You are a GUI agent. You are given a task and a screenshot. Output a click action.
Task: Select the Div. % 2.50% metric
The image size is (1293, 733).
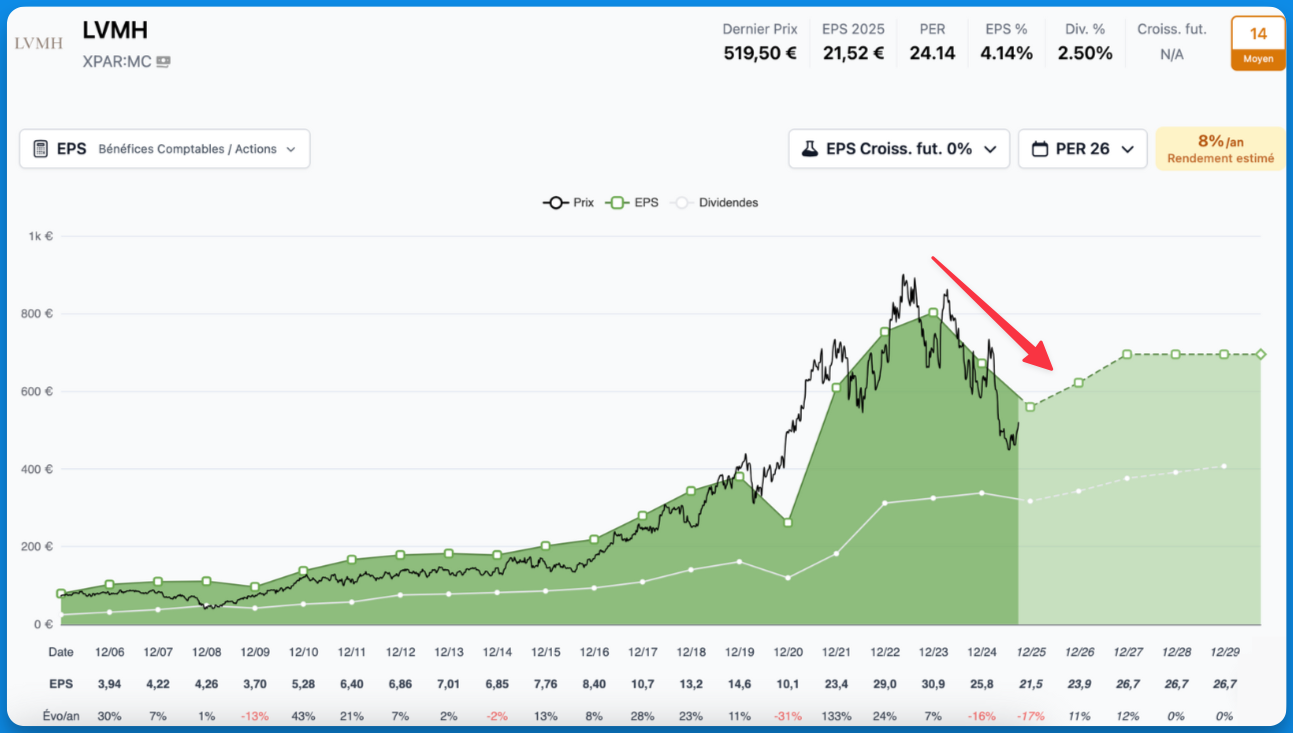[1085, 53]
